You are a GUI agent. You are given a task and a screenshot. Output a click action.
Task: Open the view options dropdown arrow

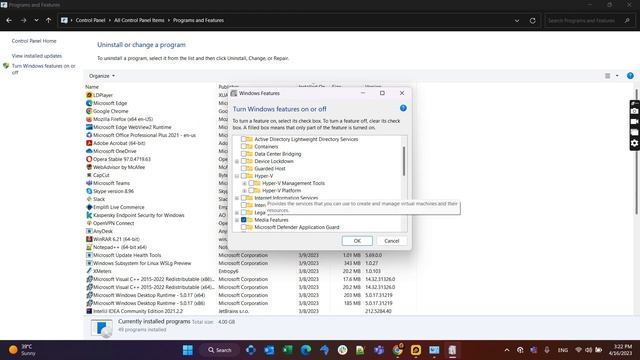pos(617,76)
